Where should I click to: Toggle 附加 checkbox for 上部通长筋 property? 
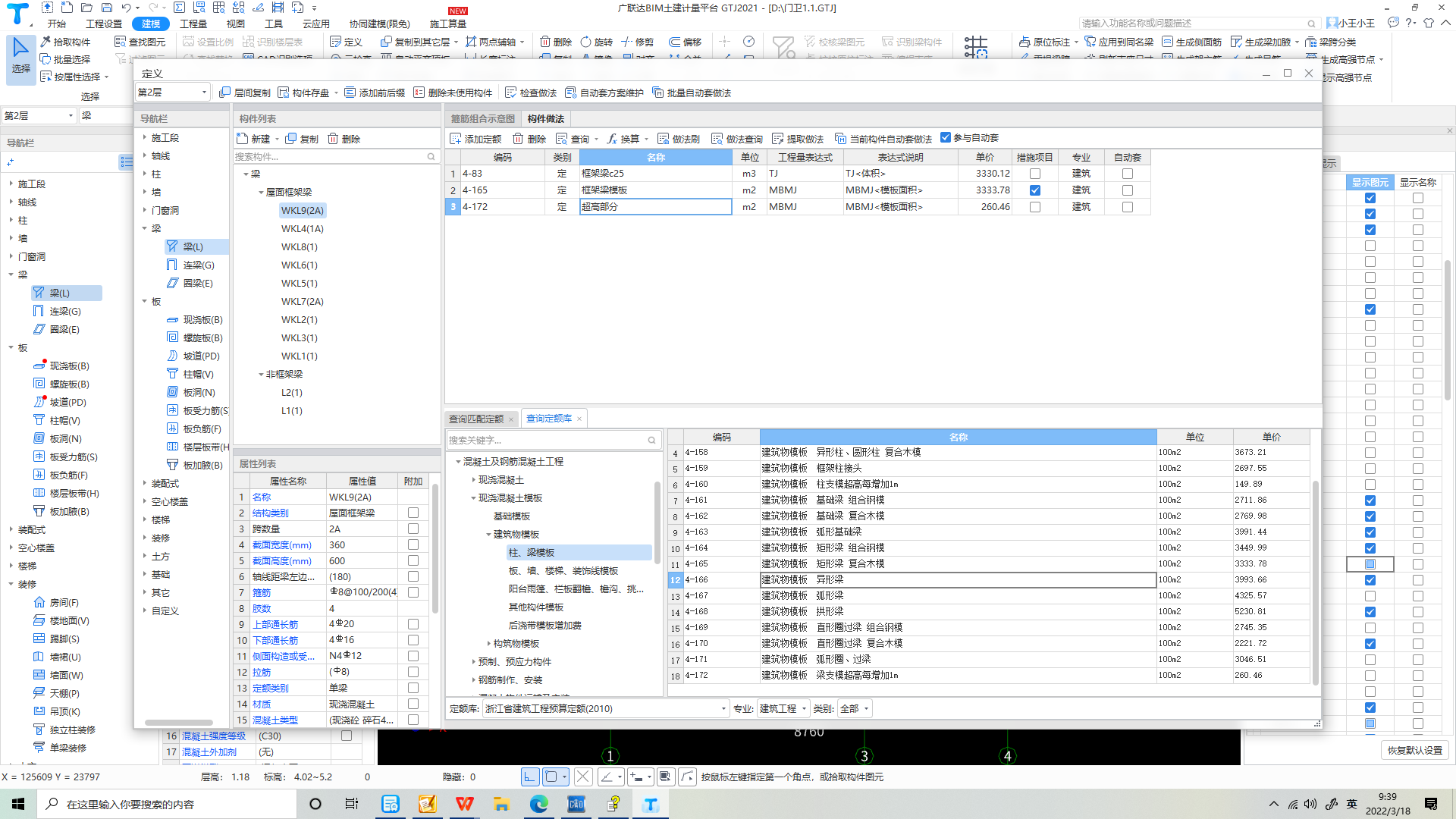point(413,624)
